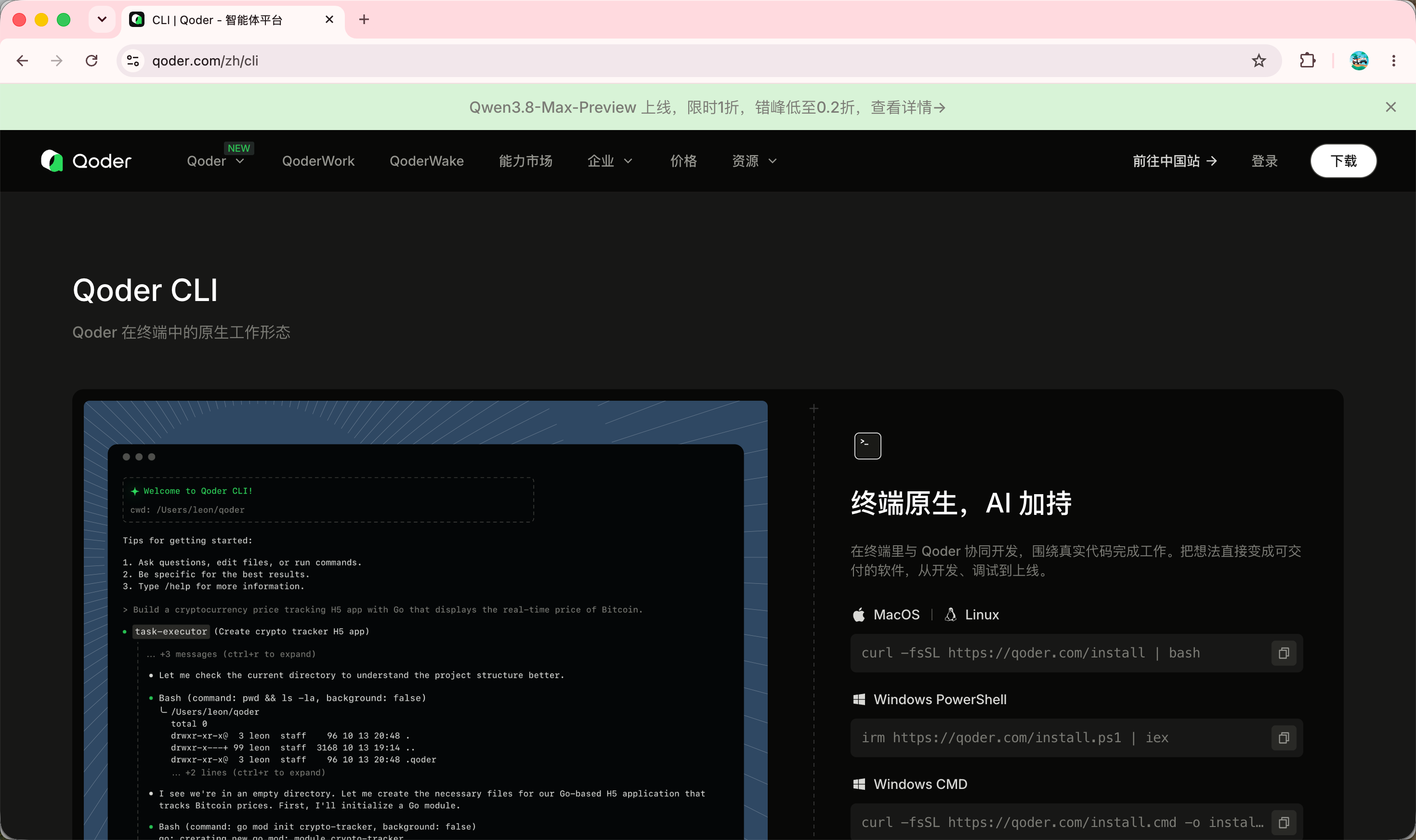1416x840 pixels.
Task: Click the Linux label
Action: (x=982, y=615)
